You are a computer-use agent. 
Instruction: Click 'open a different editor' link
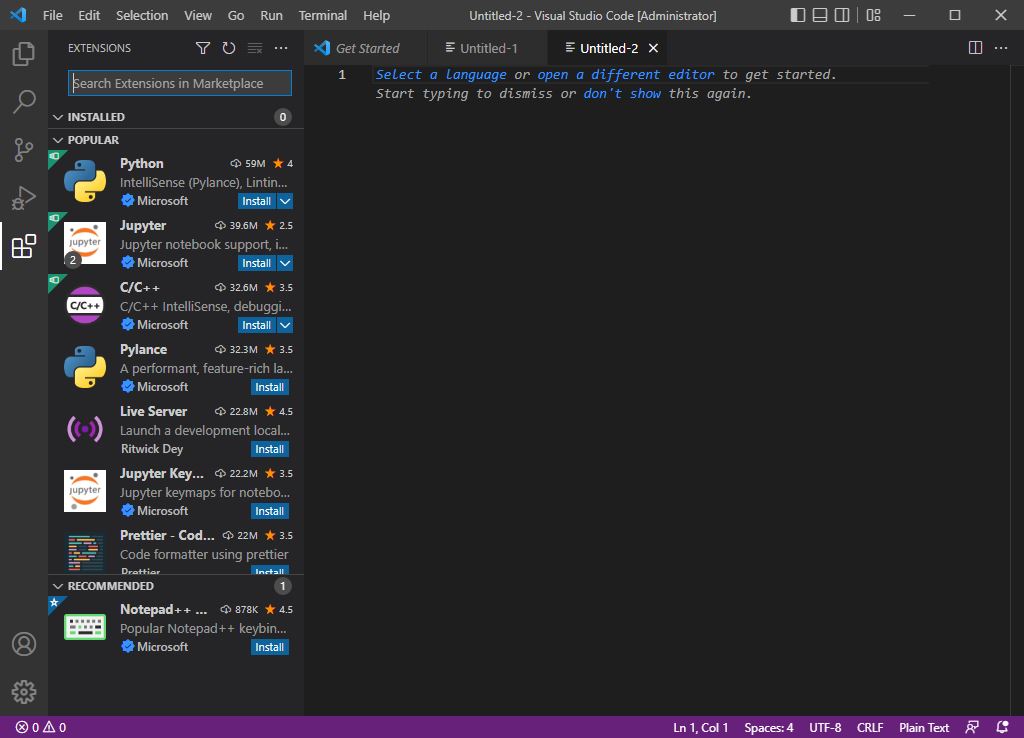[626, 74]
